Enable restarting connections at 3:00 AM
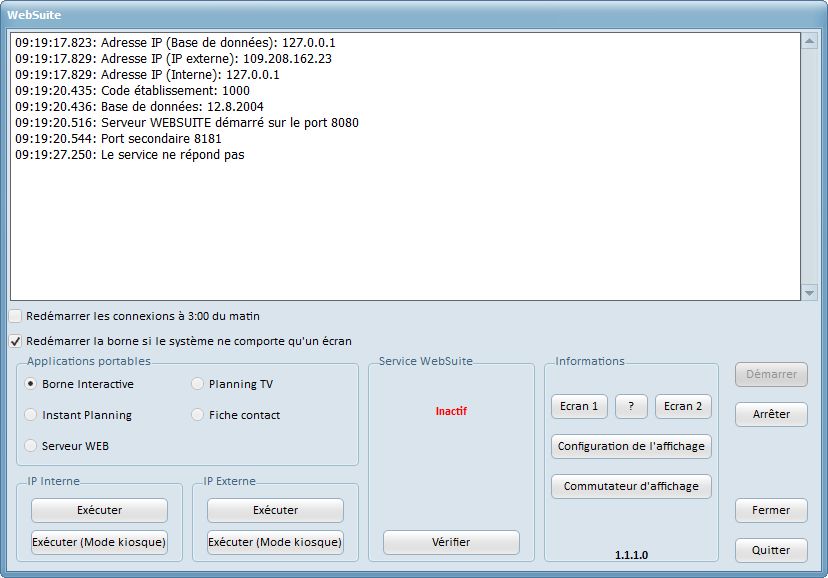828x578 pixels. 15,315
